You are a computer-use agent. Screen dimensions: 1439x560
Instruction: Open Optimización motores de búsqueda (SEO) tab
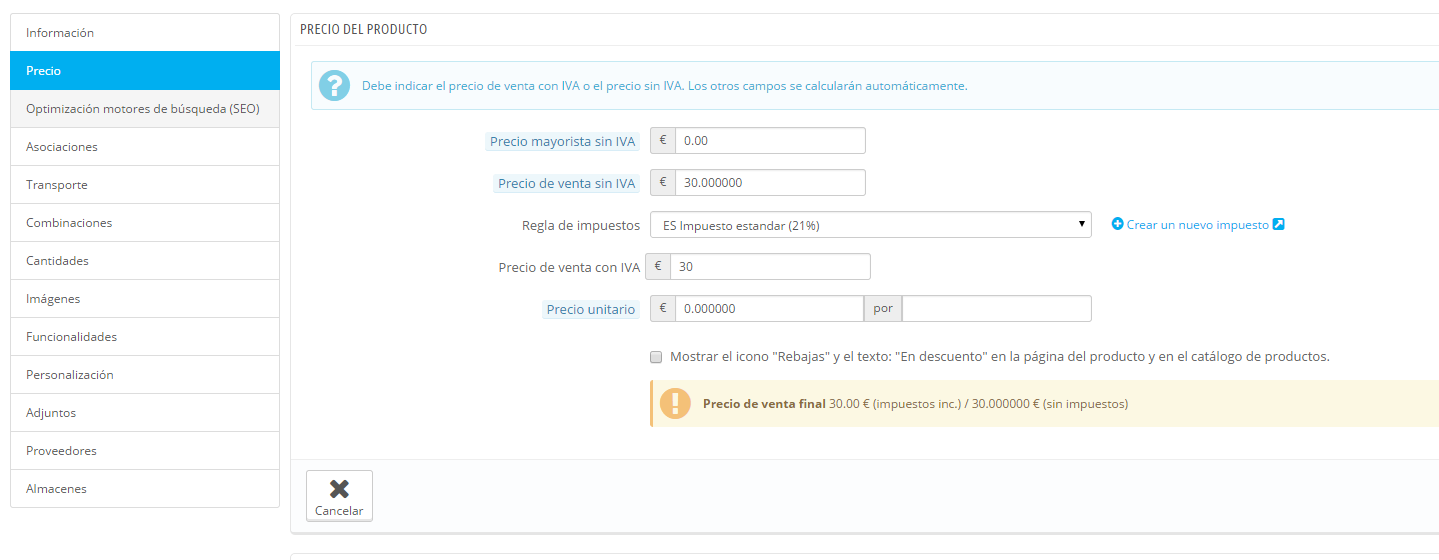(x=145, y=109)
